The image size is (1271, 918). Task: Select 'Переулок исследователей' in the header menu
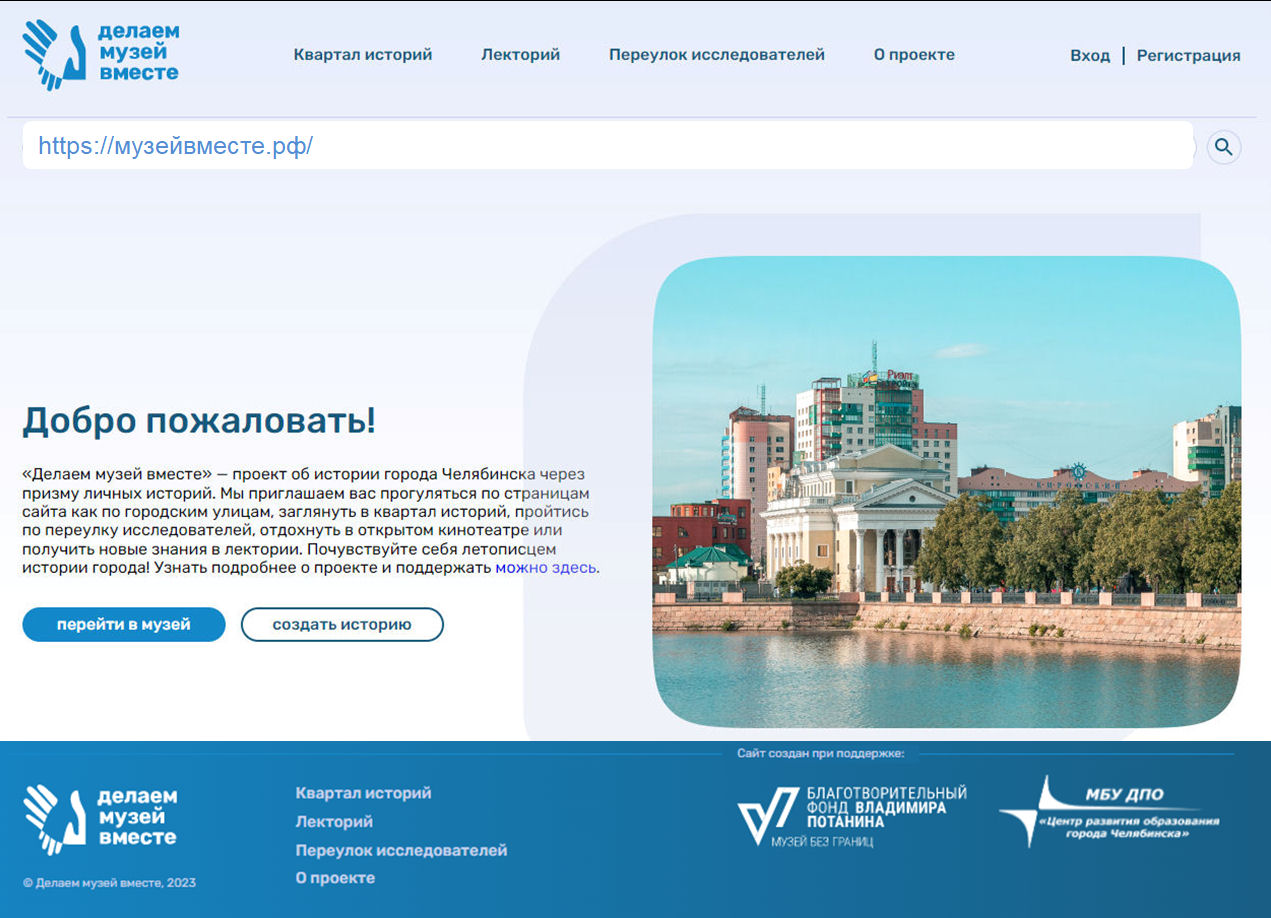coord(716,55)
